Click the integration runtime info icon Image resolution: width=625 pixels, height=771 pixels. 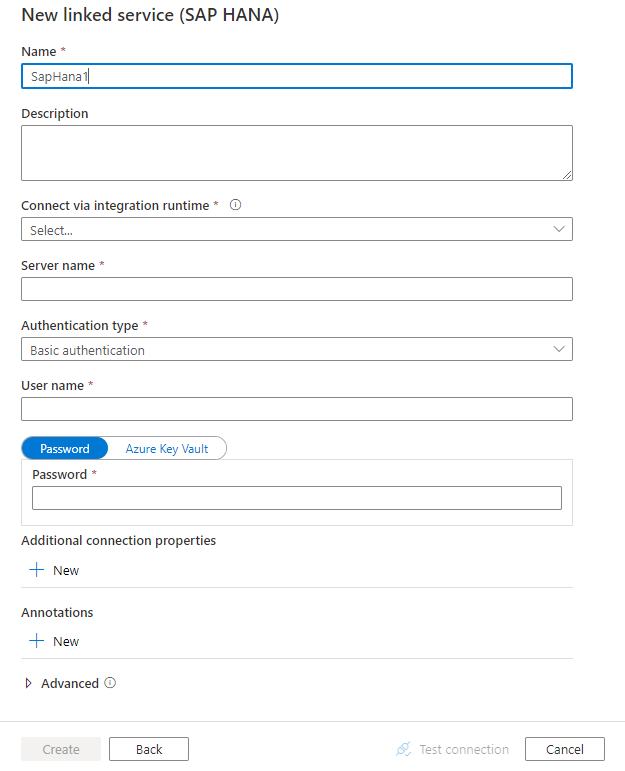coord(236,205)
